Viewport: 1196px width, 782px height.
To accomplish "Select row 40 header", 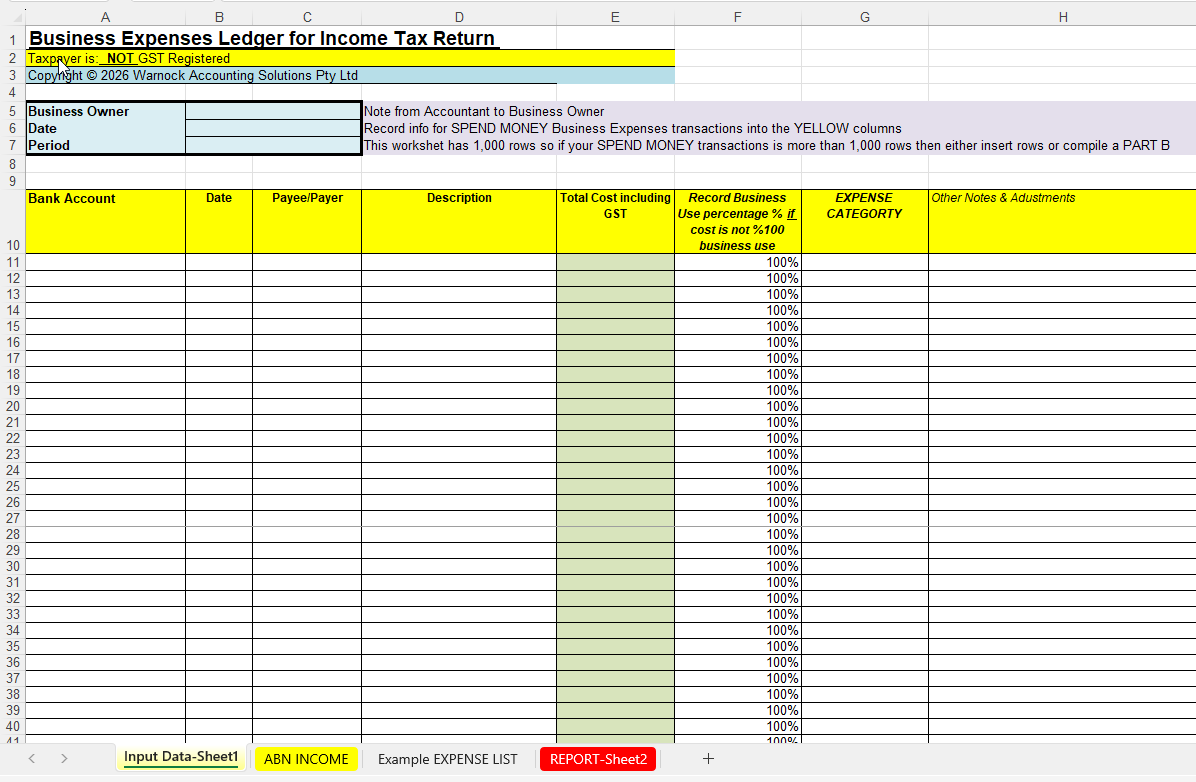I will click(12, 726).
